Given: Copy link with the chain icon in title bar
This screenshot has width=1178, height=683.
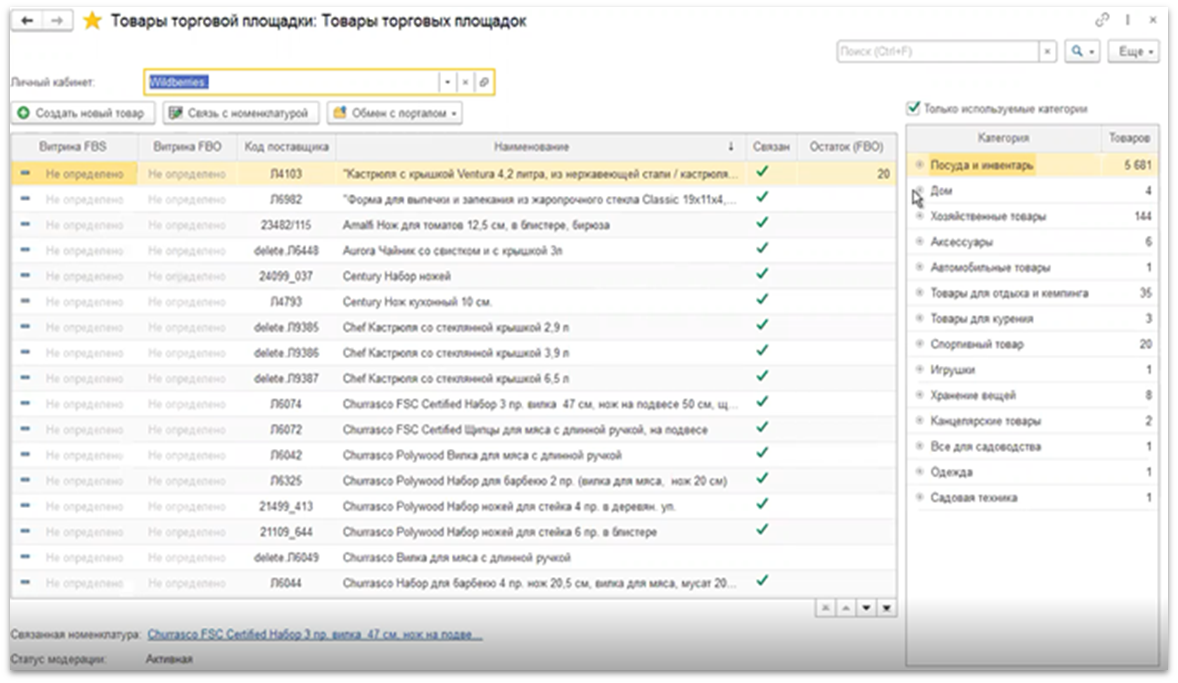Looking at the screenshot, I should point(1102,20).
